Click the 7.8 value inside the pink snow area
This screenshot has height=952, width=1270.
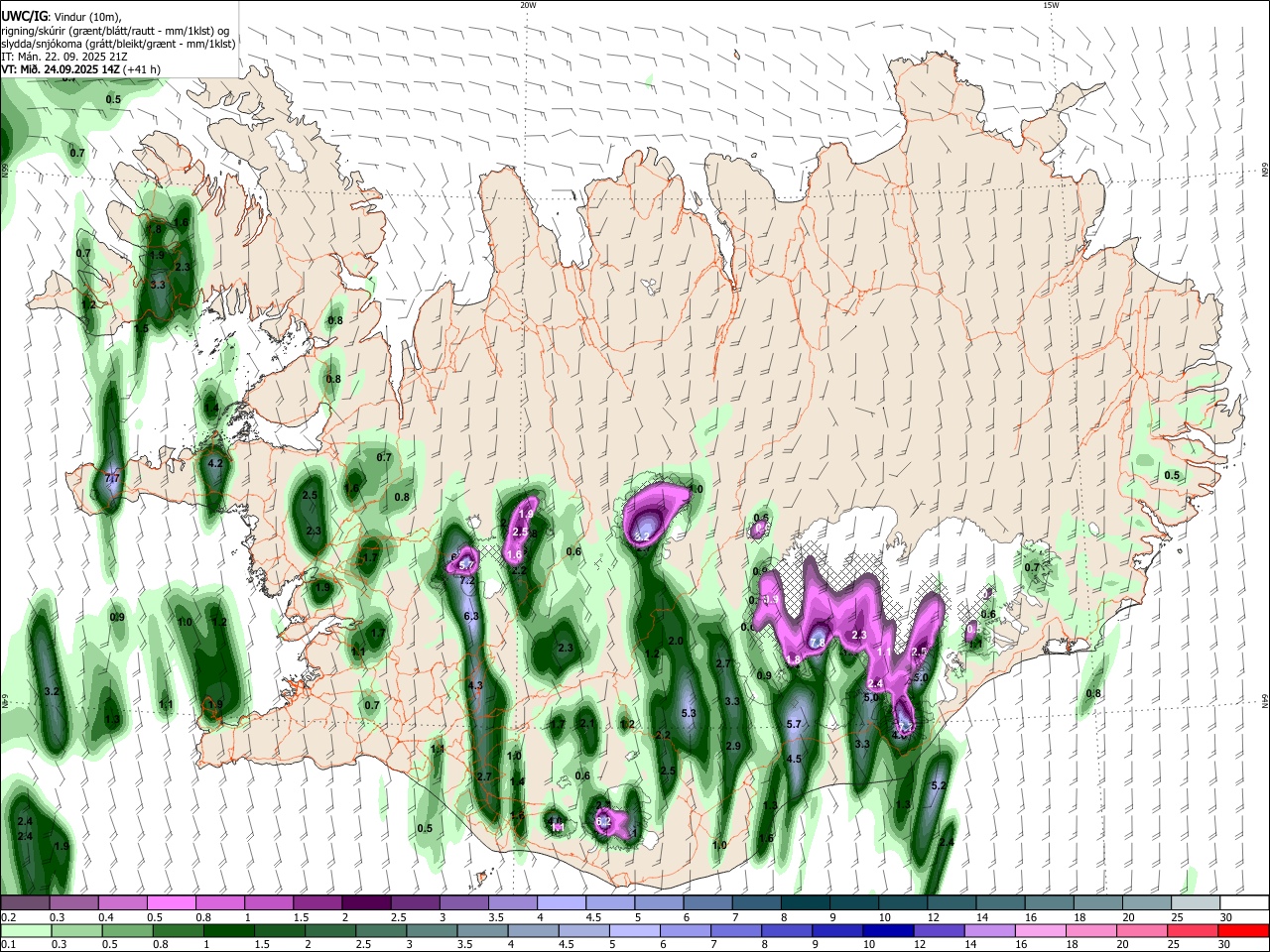point(818,642)
